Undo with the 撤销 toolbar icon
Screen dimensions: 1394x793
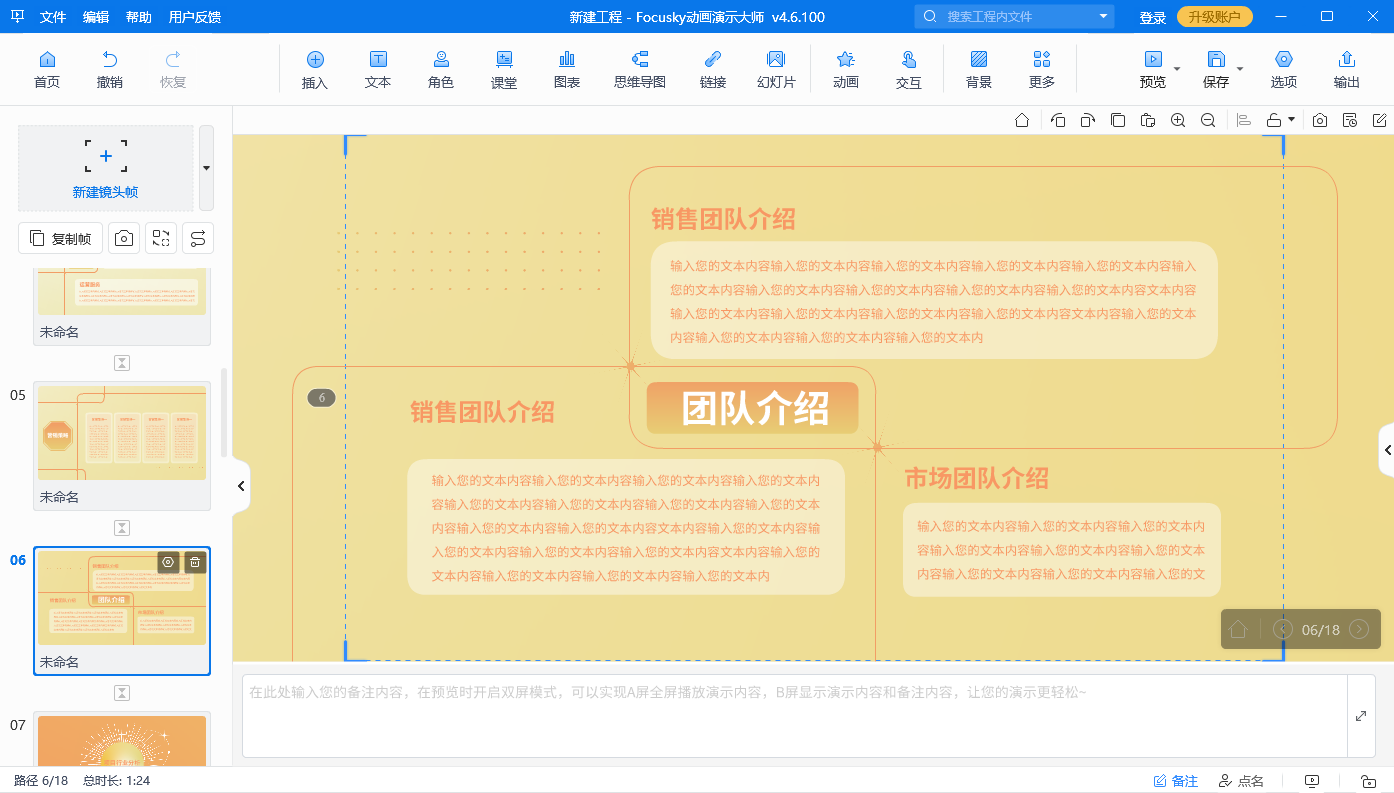click(x=110, y=69)
